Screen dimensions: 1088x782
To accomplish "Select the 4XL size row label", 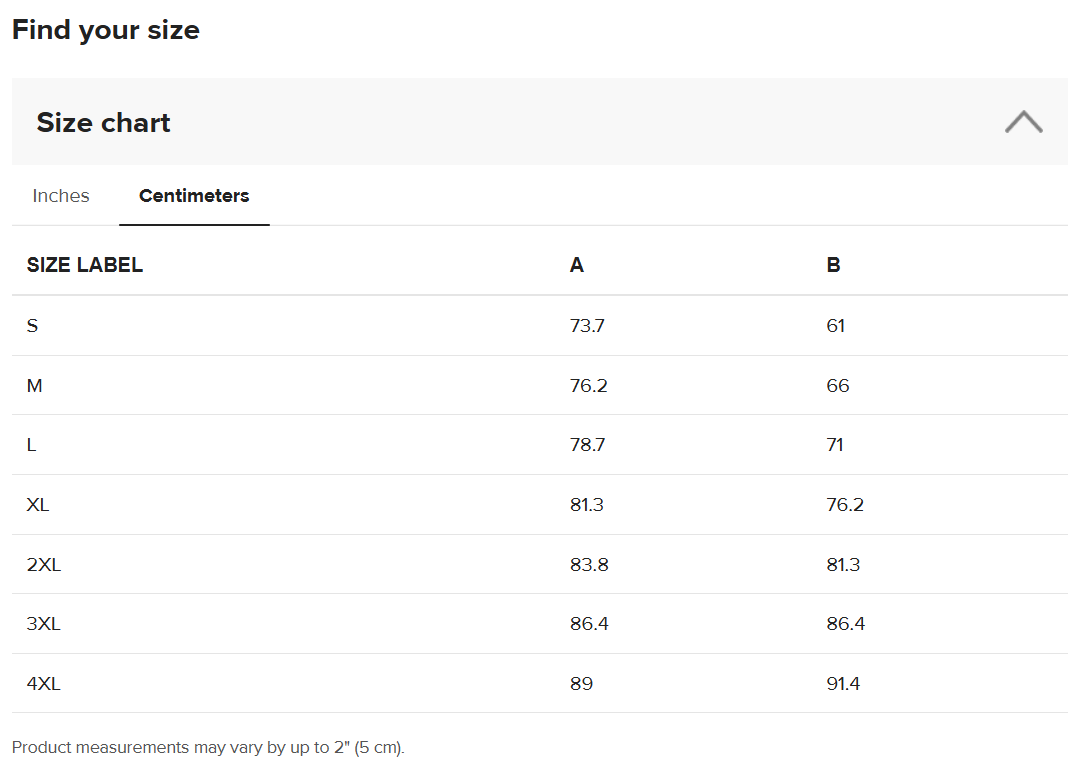I will click(44, 684).
